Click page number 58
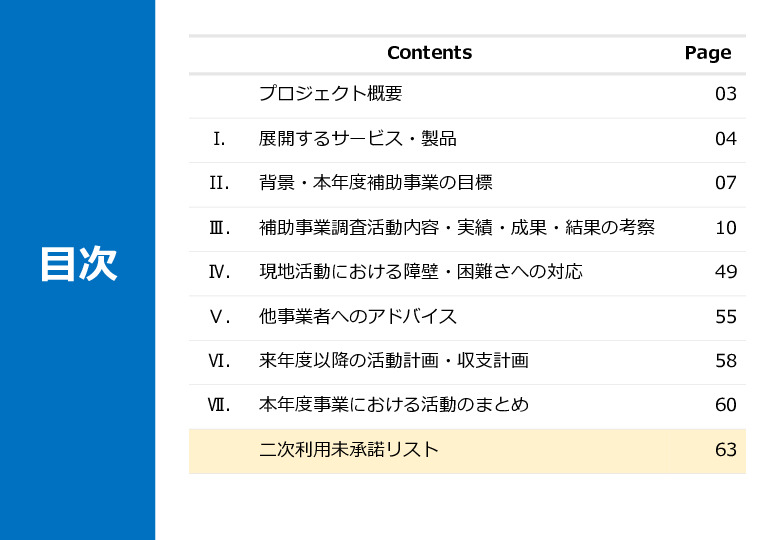This screenshot has width=780, height=540. (x=726, y=361)
